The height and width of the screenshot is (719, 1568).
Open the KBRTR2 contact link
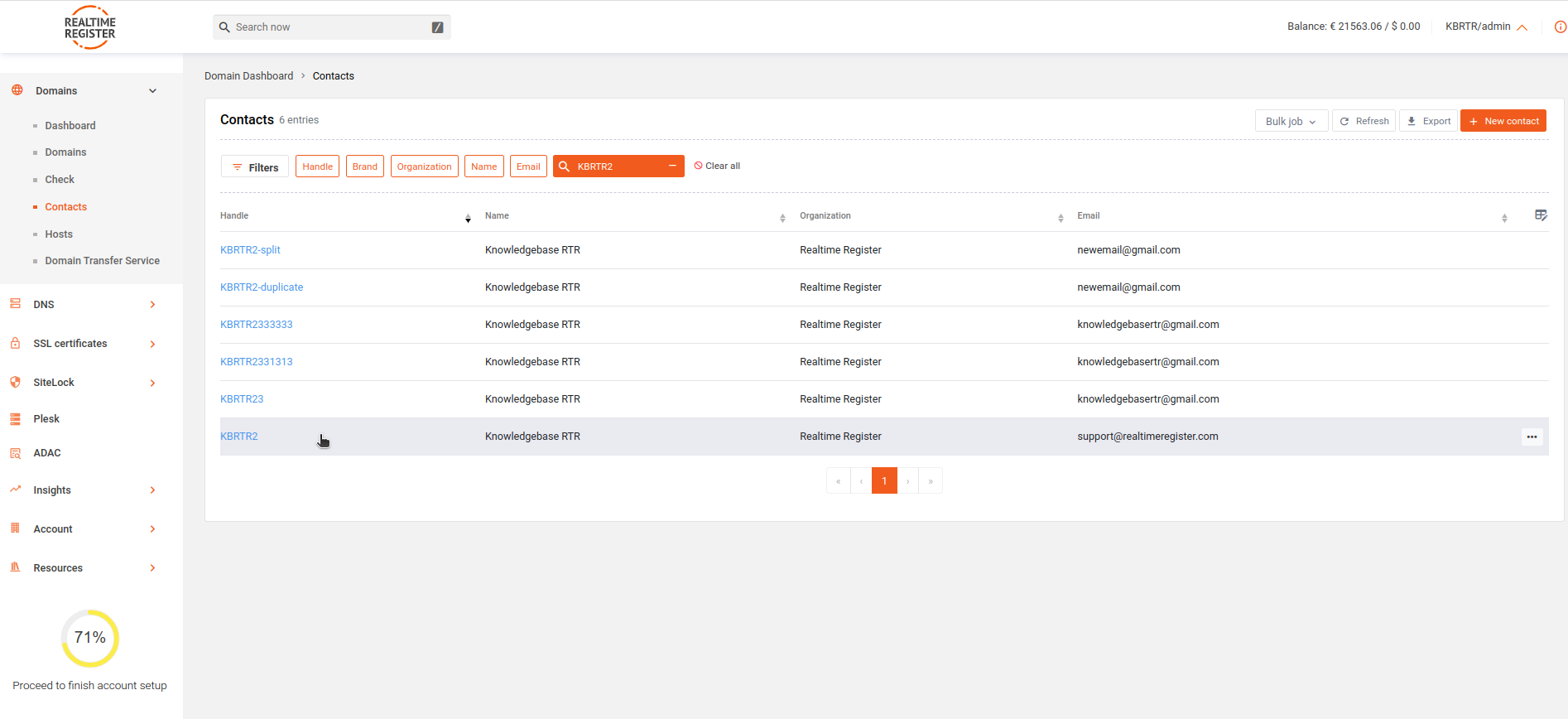tap(238, 437)
